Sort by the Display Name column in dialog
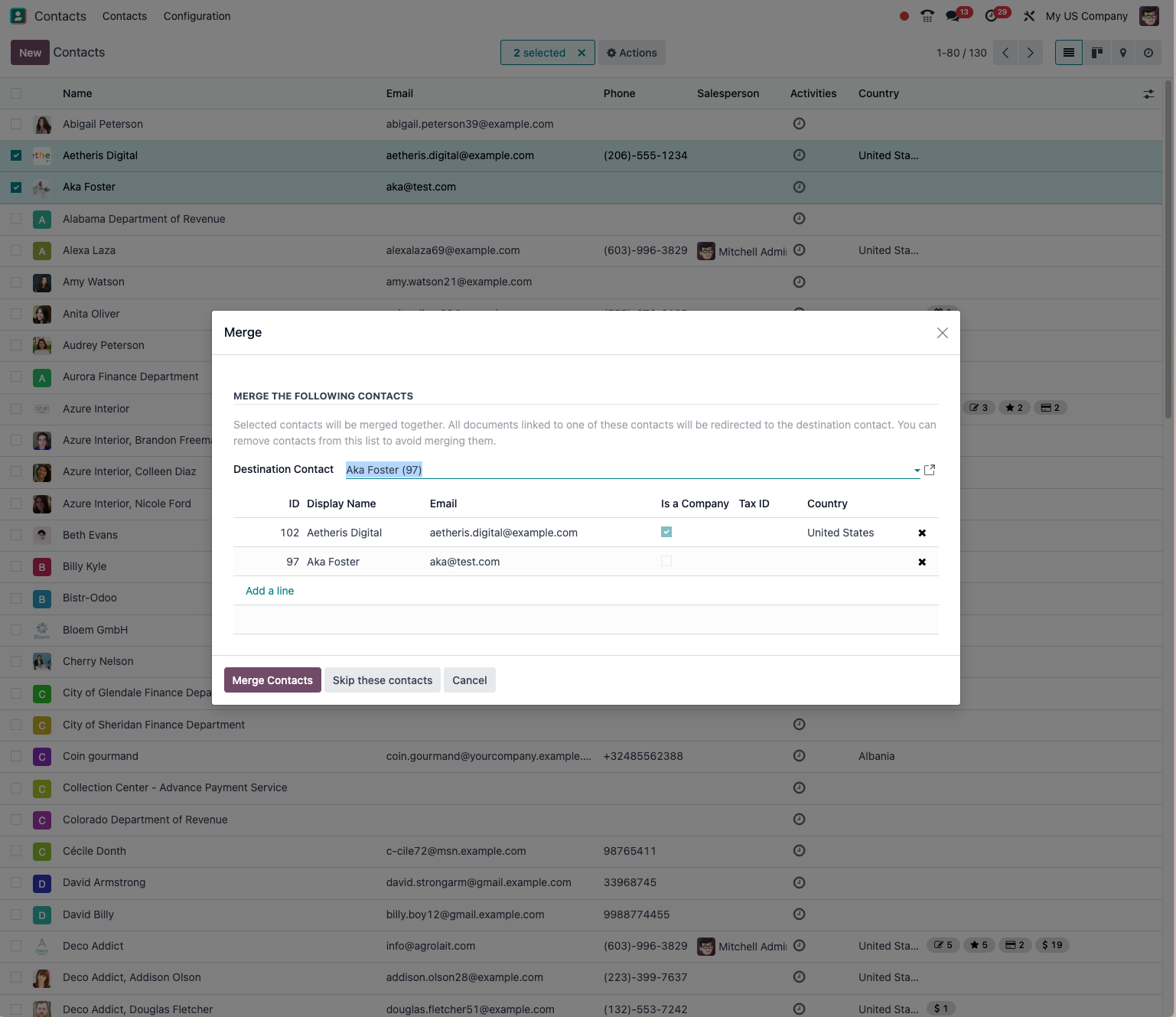The width and height of the screenshot is (1176, 1017). (341, 504)
